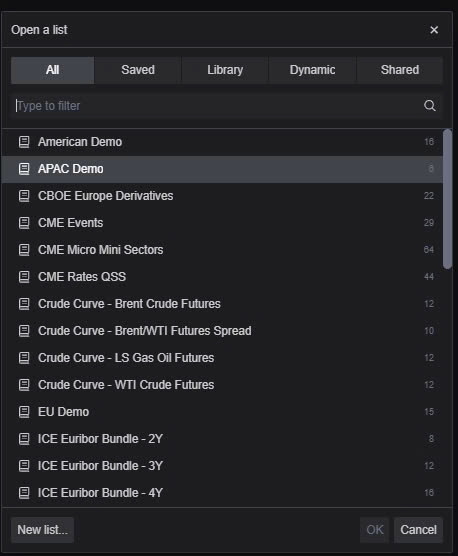
Task: Open the Dynamic tab
Action: point(312,70)
